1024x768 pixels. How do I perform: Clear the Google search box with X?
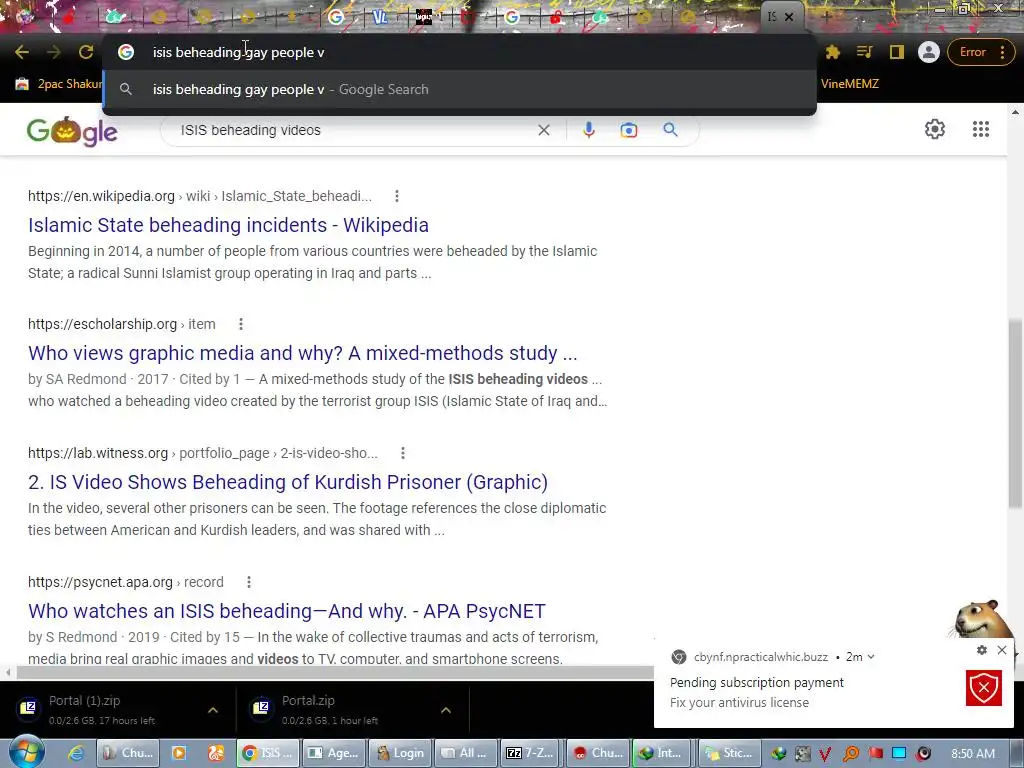pyautogui.click(x=543, y=130)
